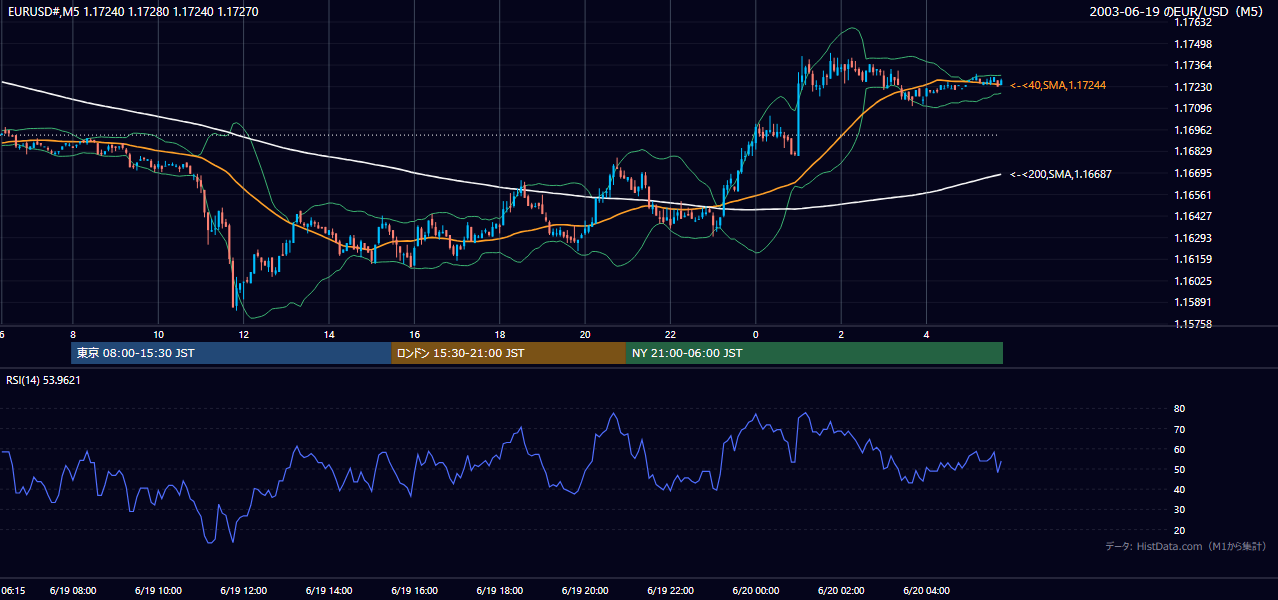Click the bottom time label 6/19 18:00

(500, 591)
